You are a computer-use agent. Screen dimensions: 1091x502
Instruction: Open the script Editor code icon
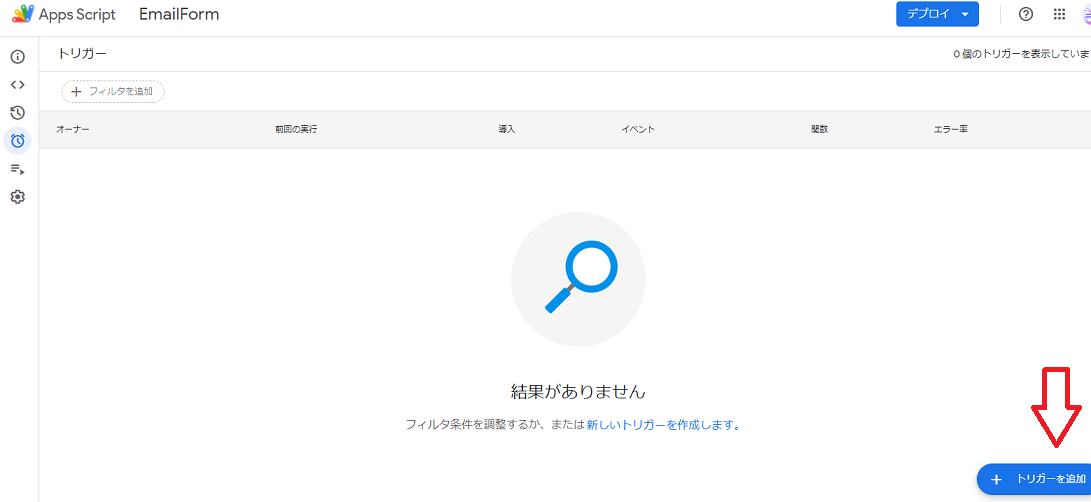(17, 85)
